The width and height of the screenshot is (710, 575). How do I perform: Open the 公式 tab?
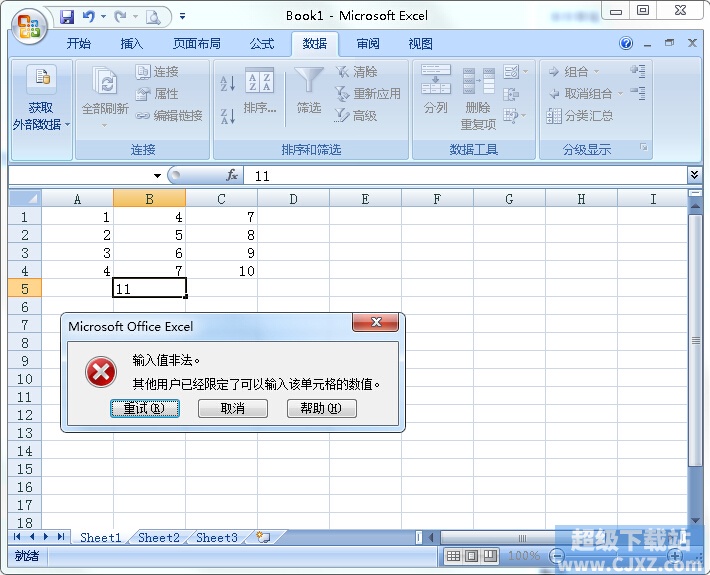(262, 43)
